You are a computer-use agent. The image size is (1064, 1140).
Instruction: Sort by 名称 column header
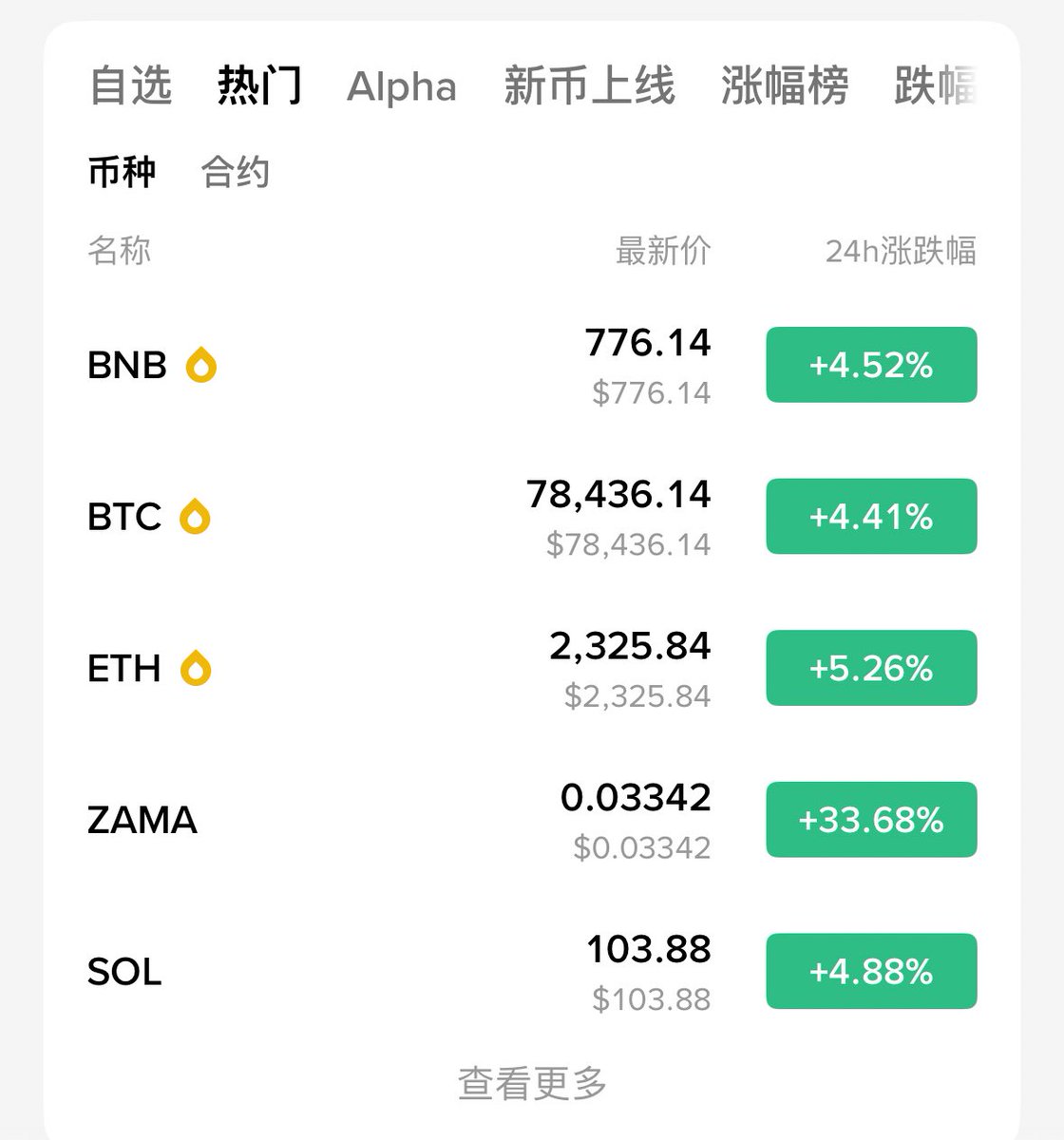coord(119,252)
